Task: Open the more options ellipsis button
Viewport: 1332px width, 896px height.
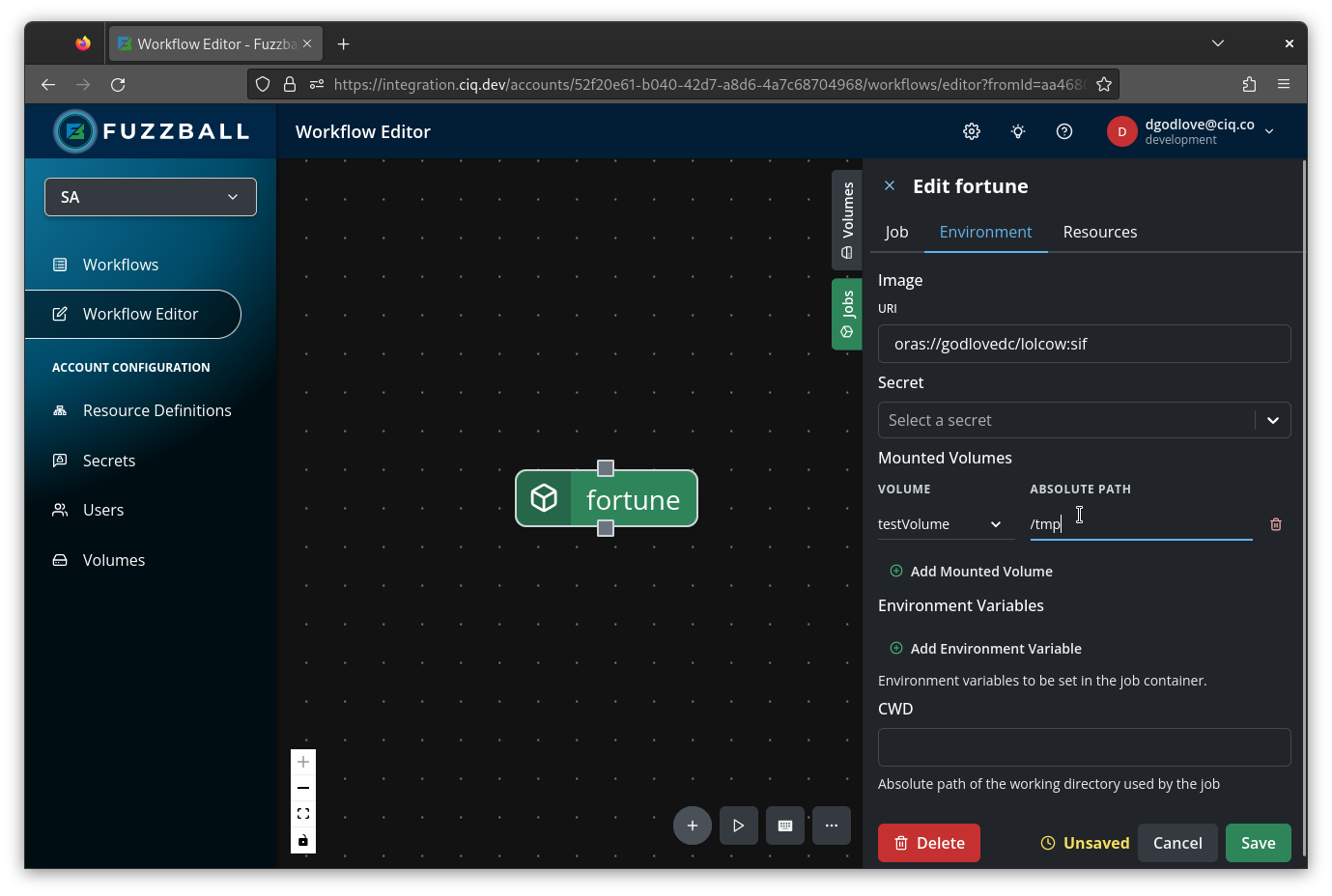Action: pyautogui.click(x=832, y=826)
